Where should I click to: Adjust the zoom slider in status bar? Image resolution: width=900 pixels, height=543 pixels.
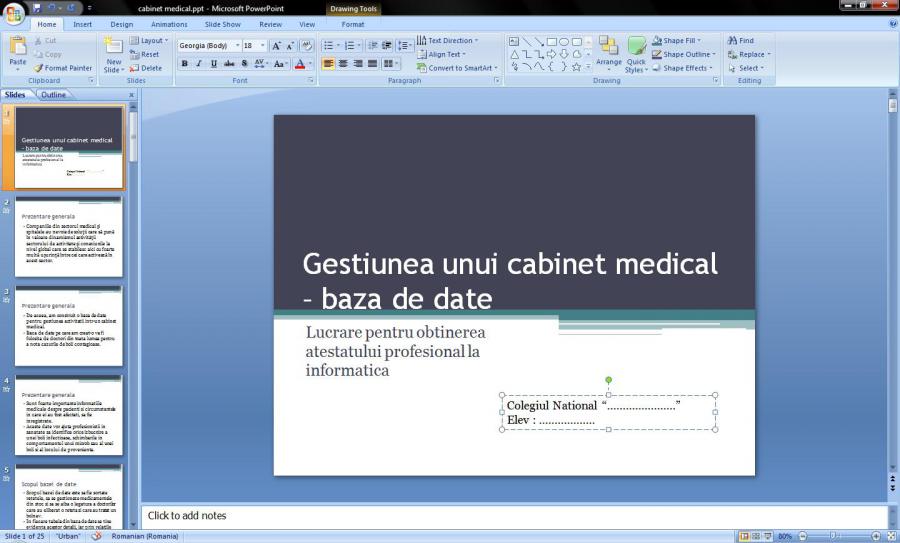click(x=832, y=536)
